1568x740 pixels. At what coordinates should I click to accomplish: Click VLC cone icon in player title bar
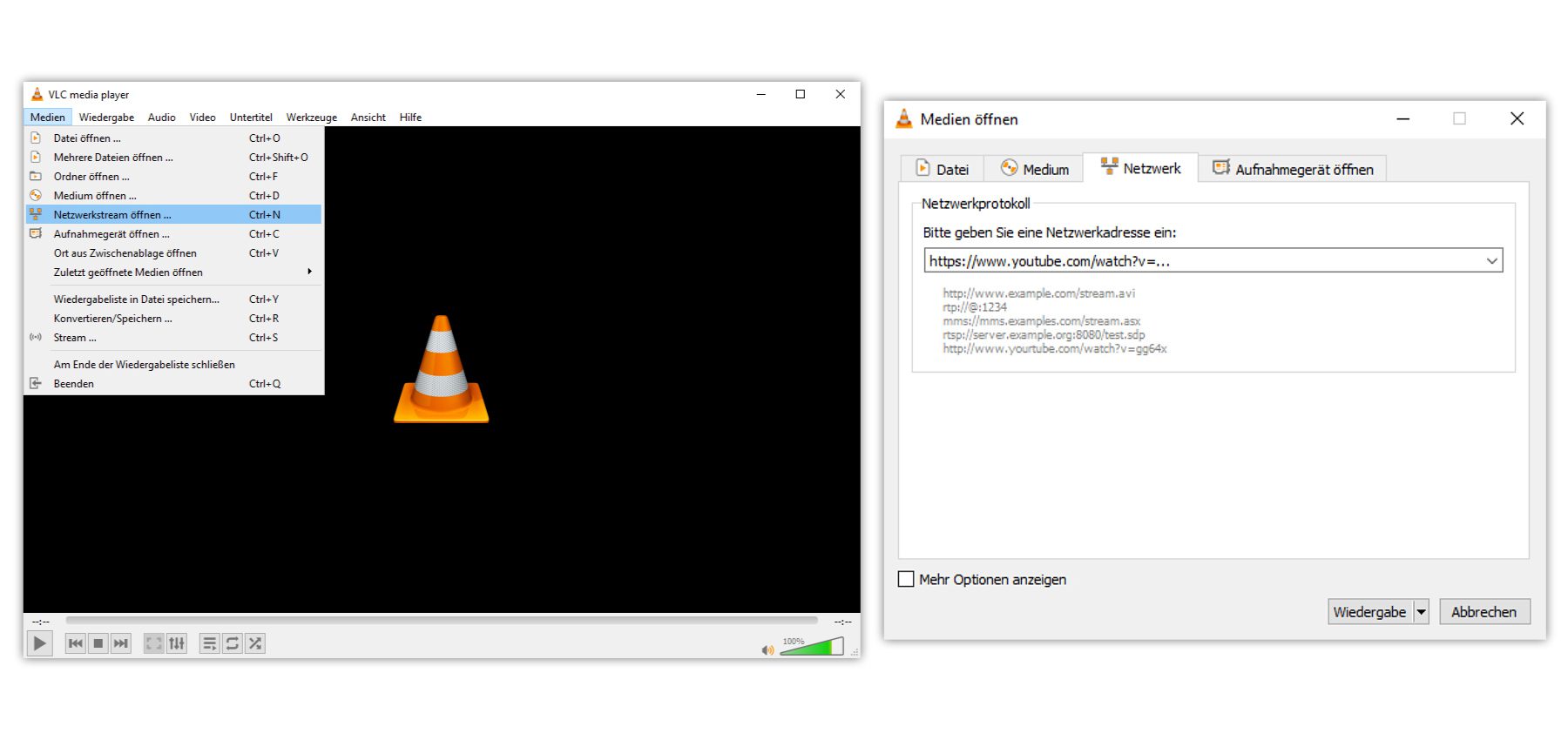[37, 94]
